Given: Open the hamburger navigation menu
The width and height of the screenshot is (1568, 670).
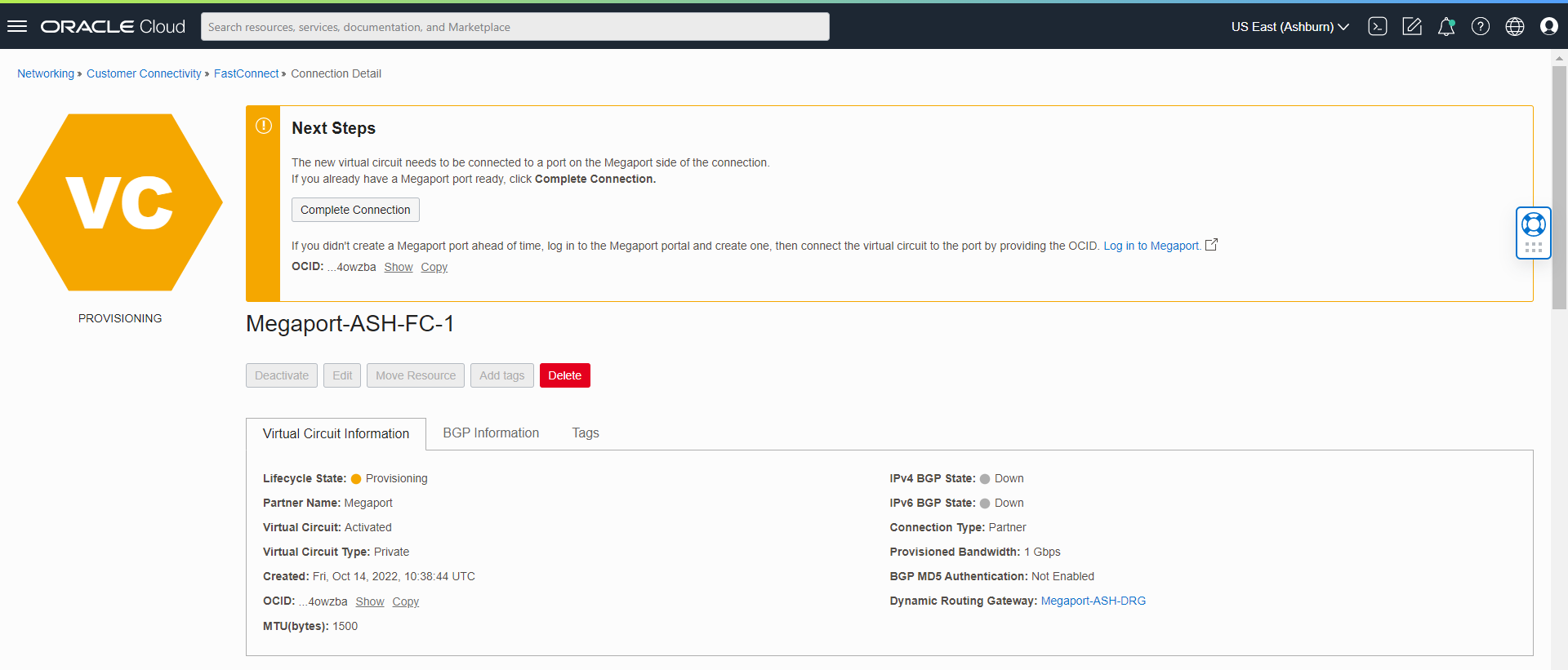Looking at the screenshot, I should pos(17,27).
